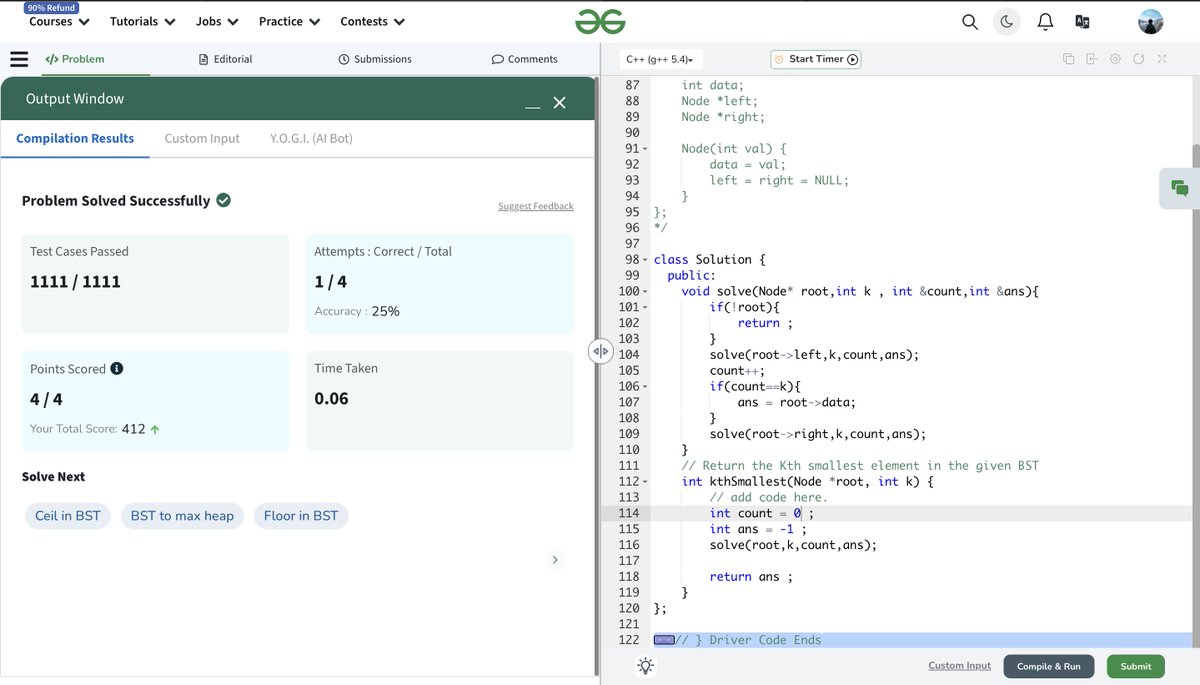The height and width of the screenshot is (685, 1200).
Task: Toggle dark mode with the moon icon
Action: (1007, 21)
